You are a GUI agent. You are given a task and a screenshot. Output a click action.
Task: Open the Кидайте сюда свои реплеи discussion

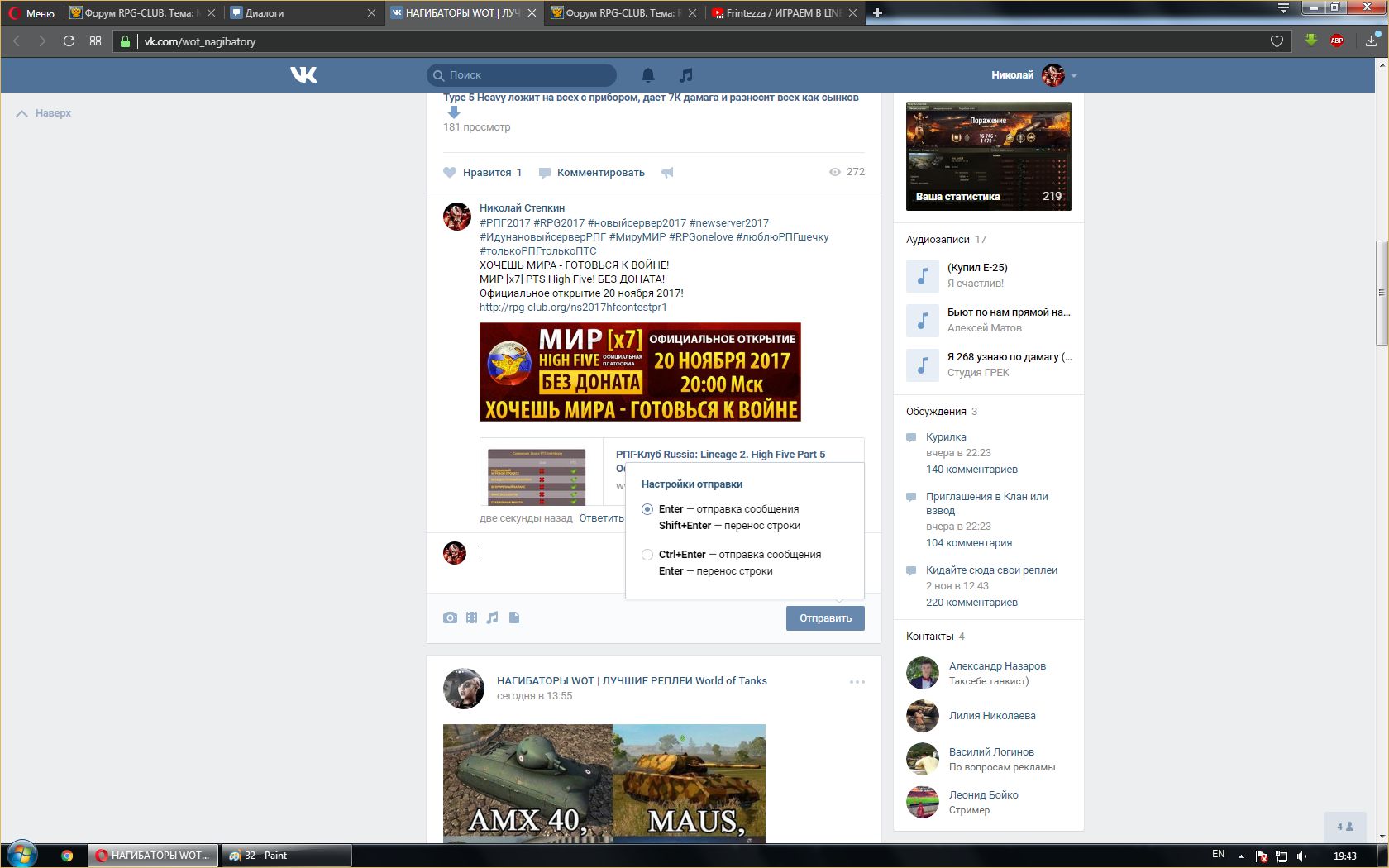tap(991, 570)
